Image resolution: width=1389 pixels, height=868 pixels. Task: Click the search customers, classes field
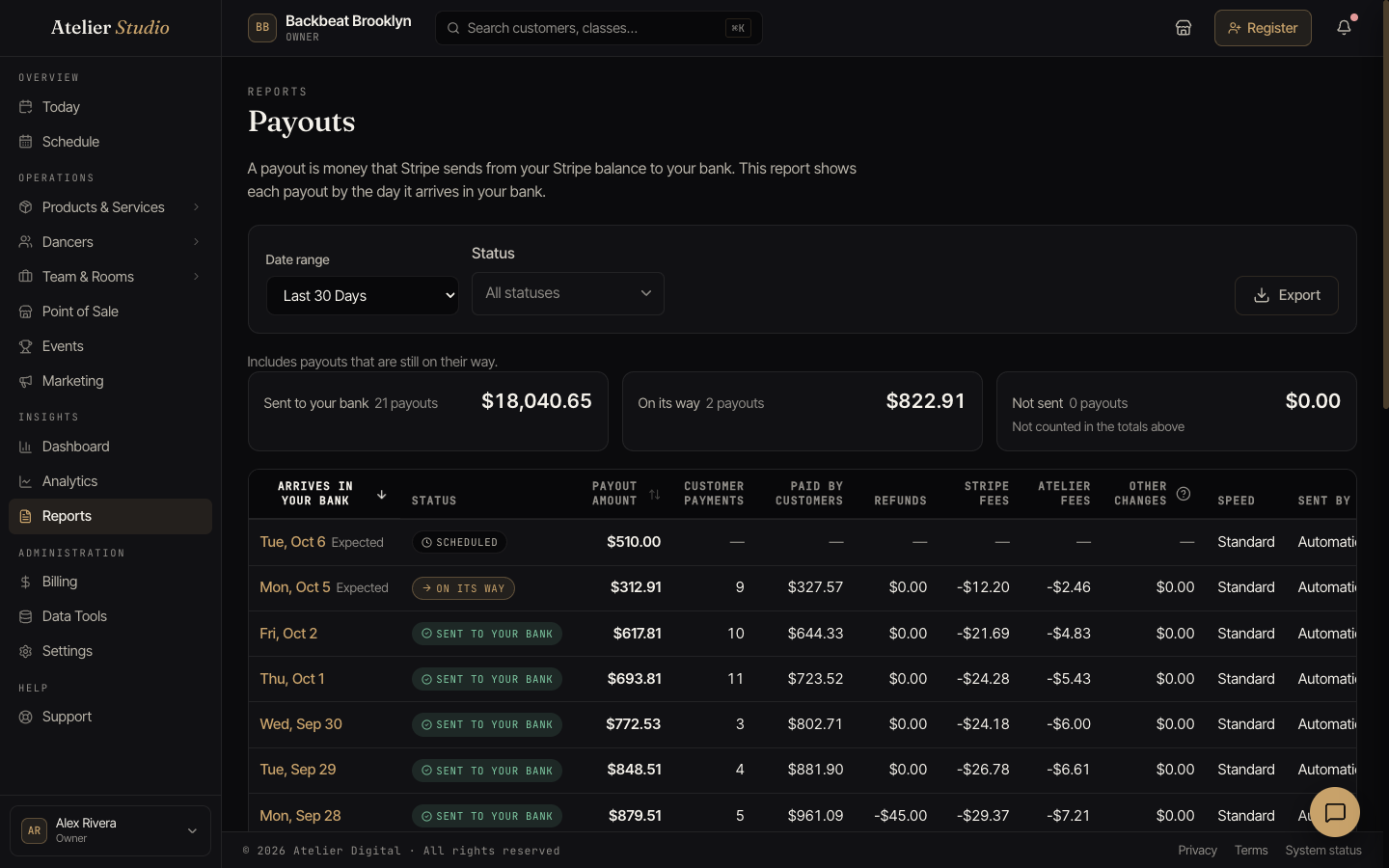598,28
